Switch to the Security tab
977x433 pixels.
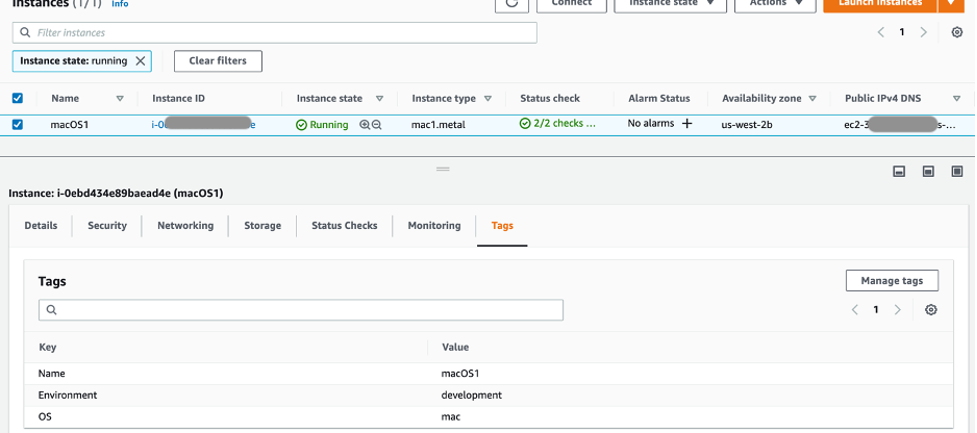click(x=107, y=226)
